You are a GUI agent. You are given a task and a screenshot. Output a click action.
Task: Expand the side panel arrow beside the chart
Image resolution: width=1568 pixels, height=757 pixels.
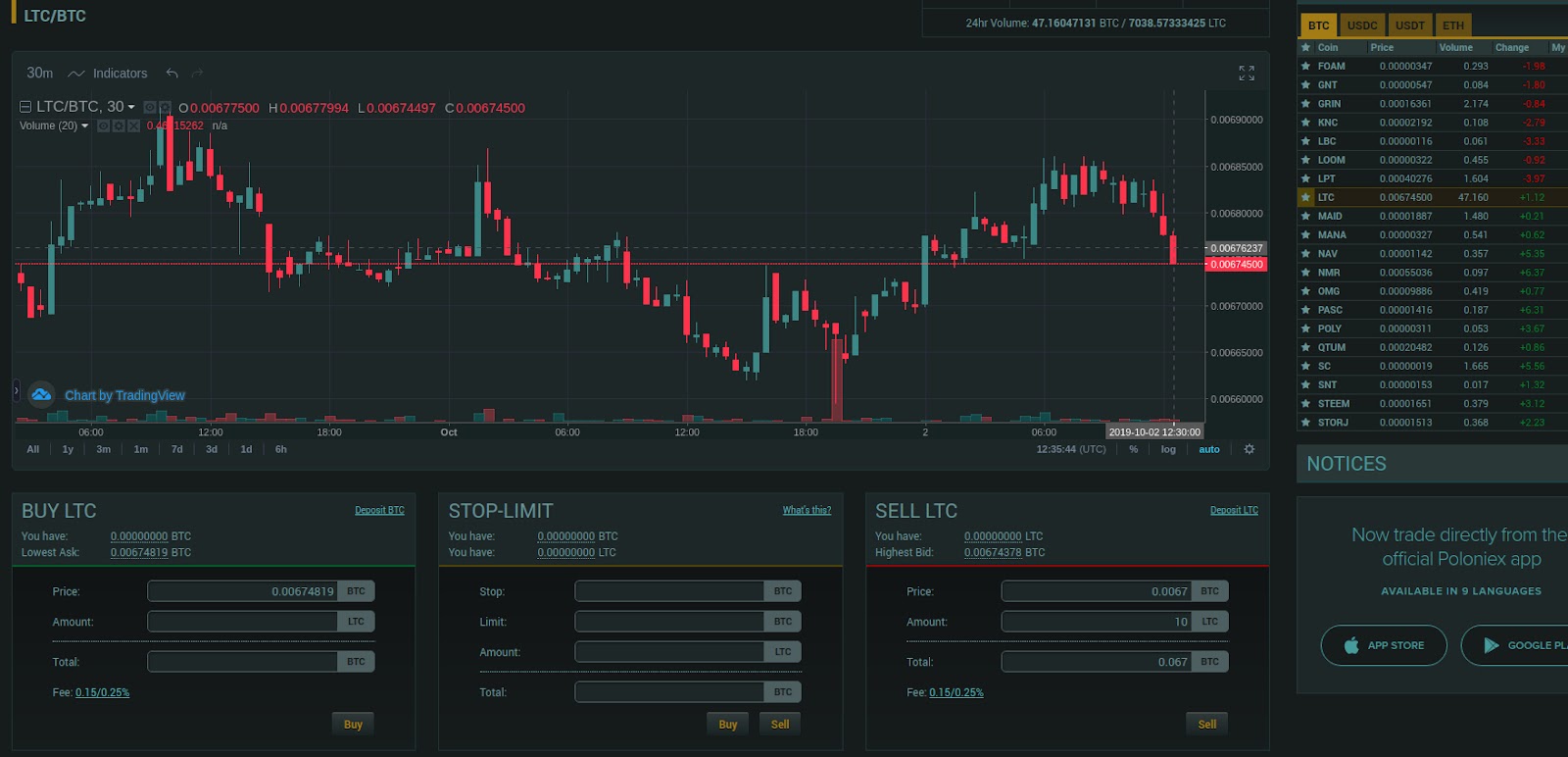coord(16,390)
